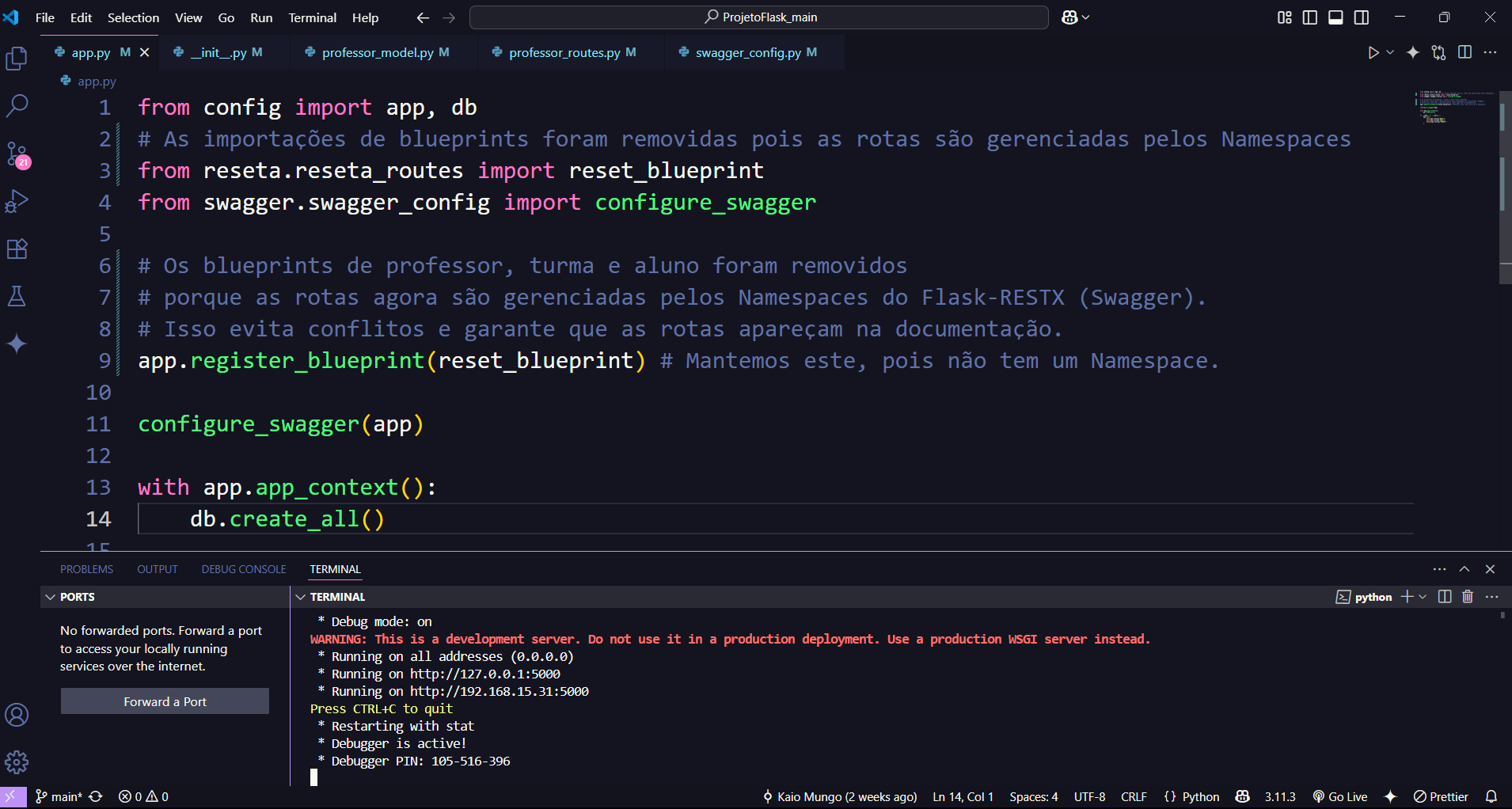Switch to PROBLEMS panel tab
The height and width of the screenshot is (809, 1512).
(x=86, y=569)
